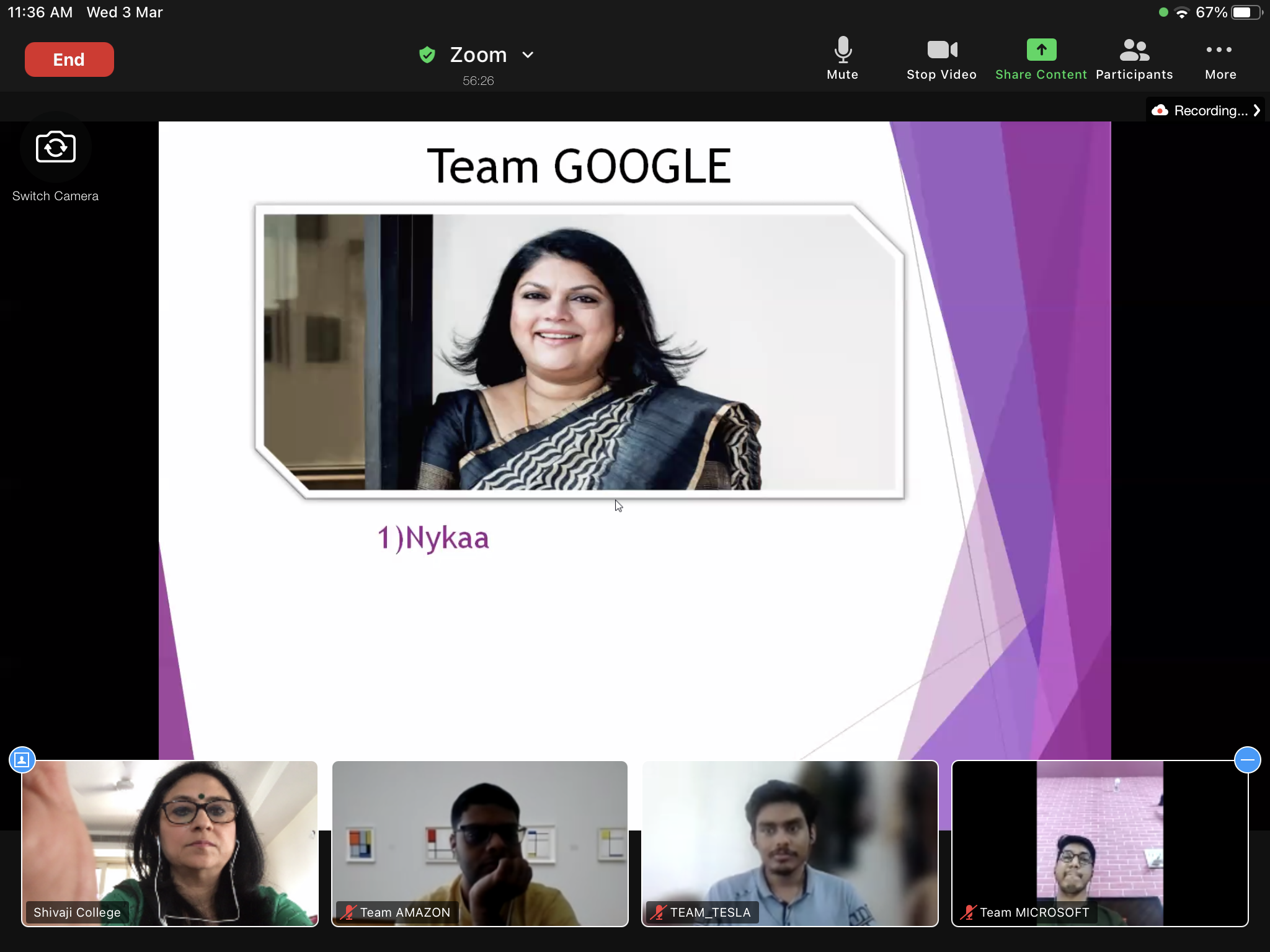Stop Video camera toggle
1270x952 pixels.
(941, 58)
